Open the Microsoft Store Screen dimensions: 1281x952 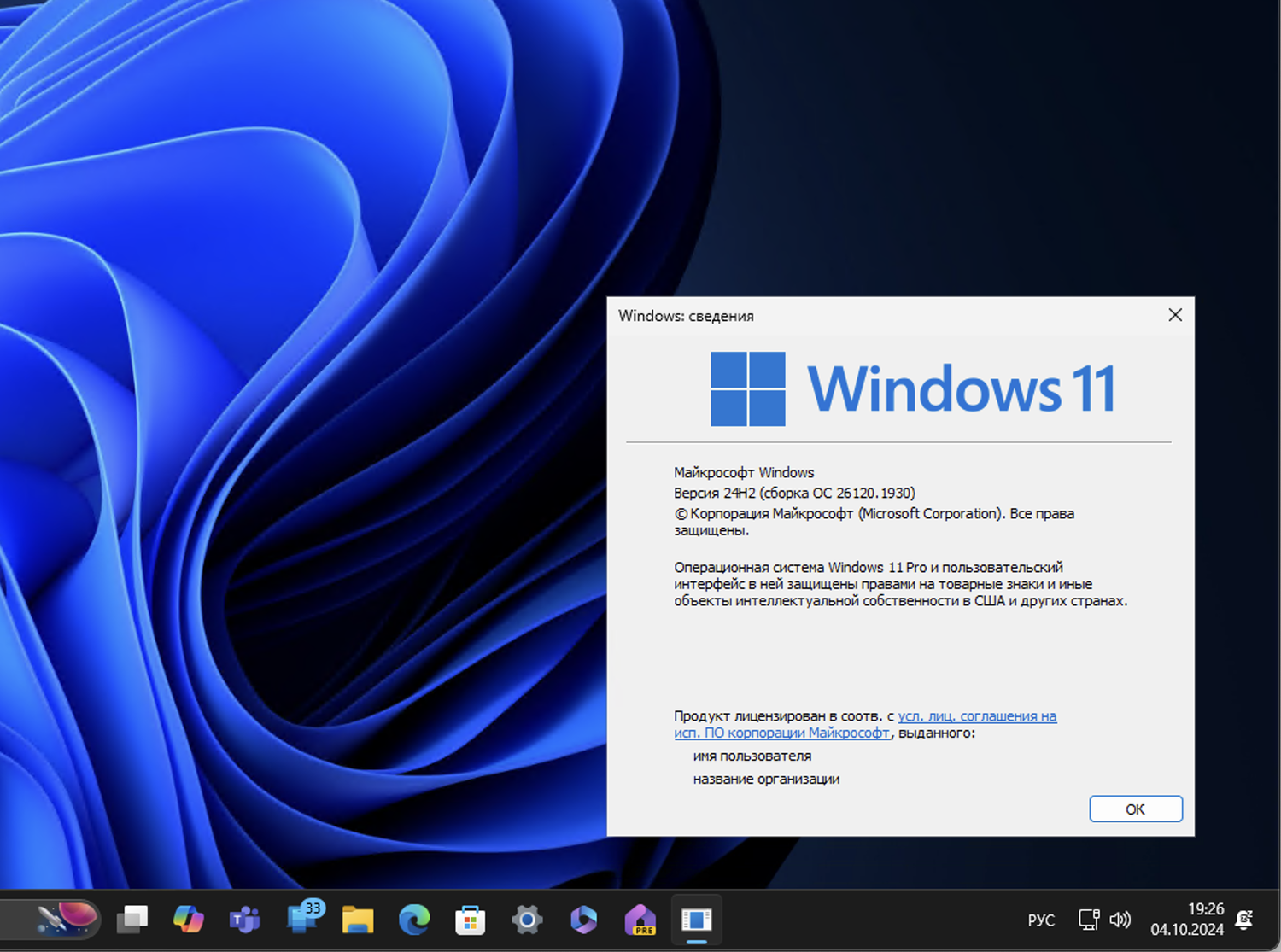pyautogui.click(x=471, y=920)
